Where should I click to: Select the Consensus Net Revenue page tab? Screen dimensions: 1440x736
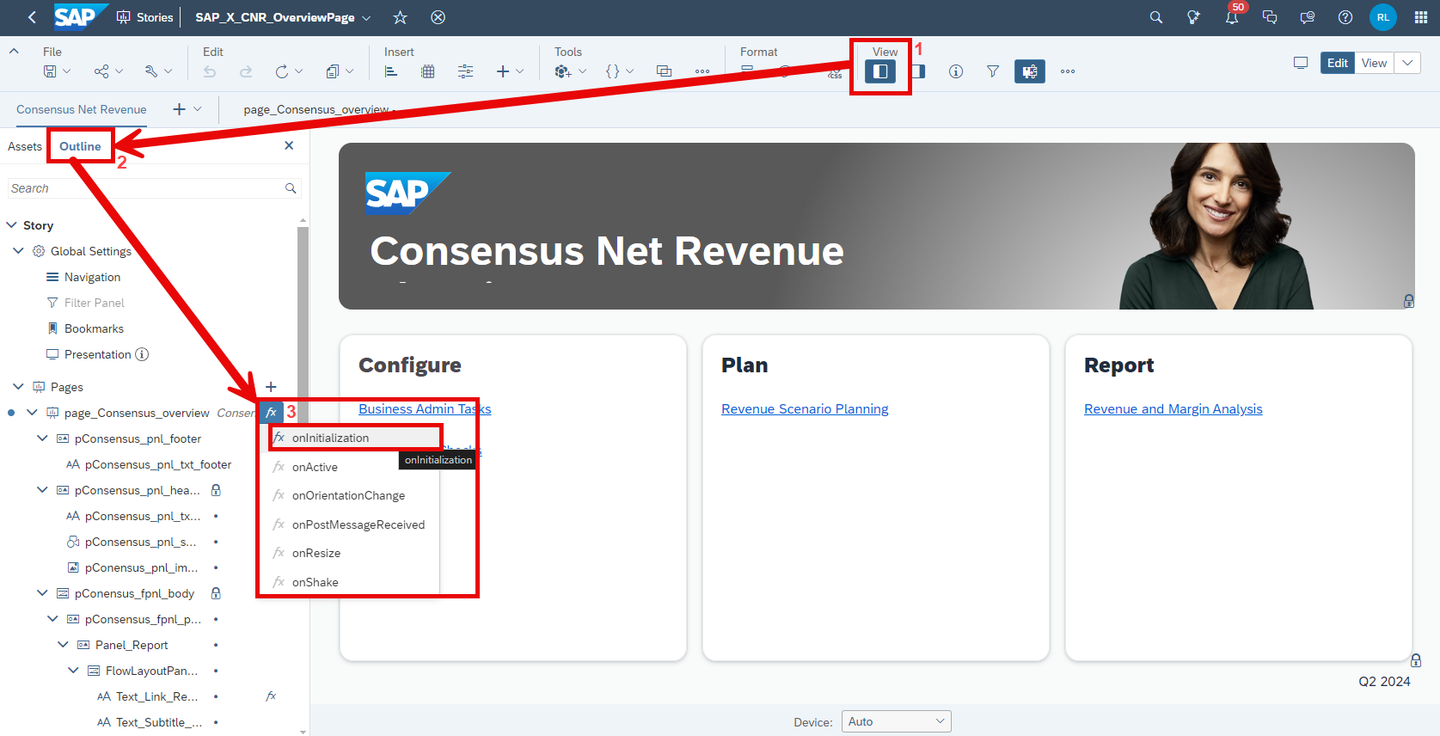[81, 110]
